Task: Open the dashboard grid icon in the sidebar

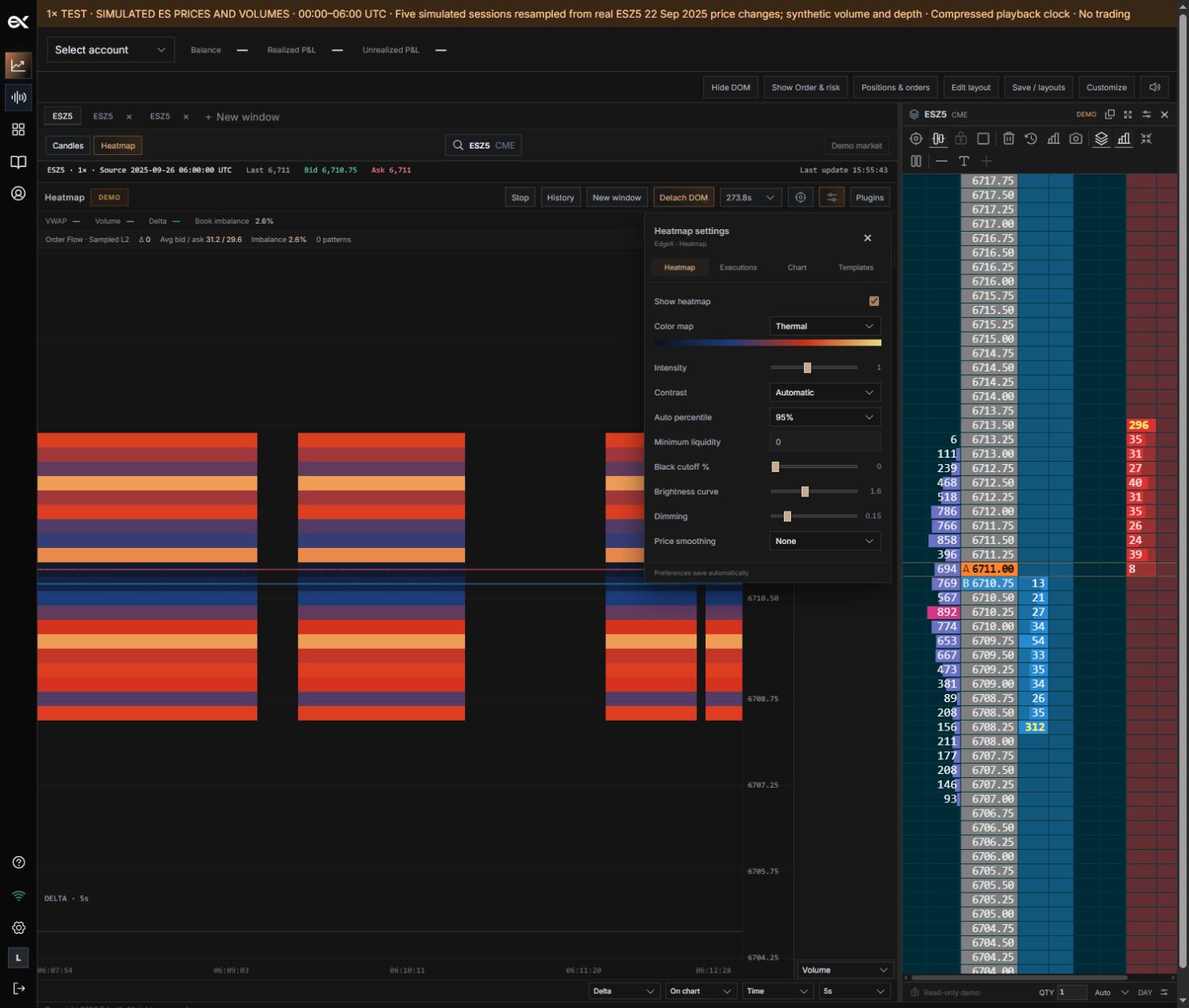Action: tap(18, 130)
